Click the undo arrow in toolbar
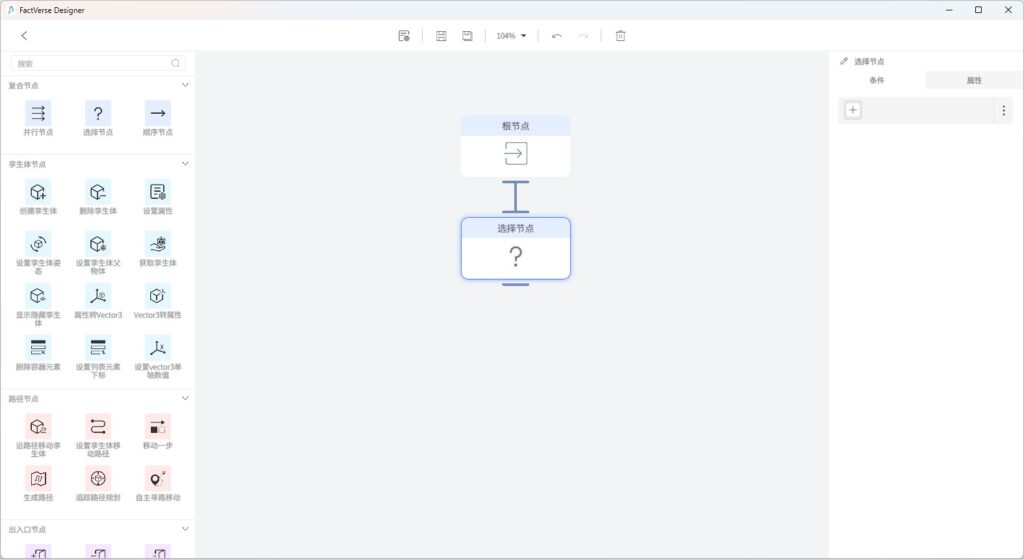Screen dimensions: 1024x559 [x=557, y=36]
